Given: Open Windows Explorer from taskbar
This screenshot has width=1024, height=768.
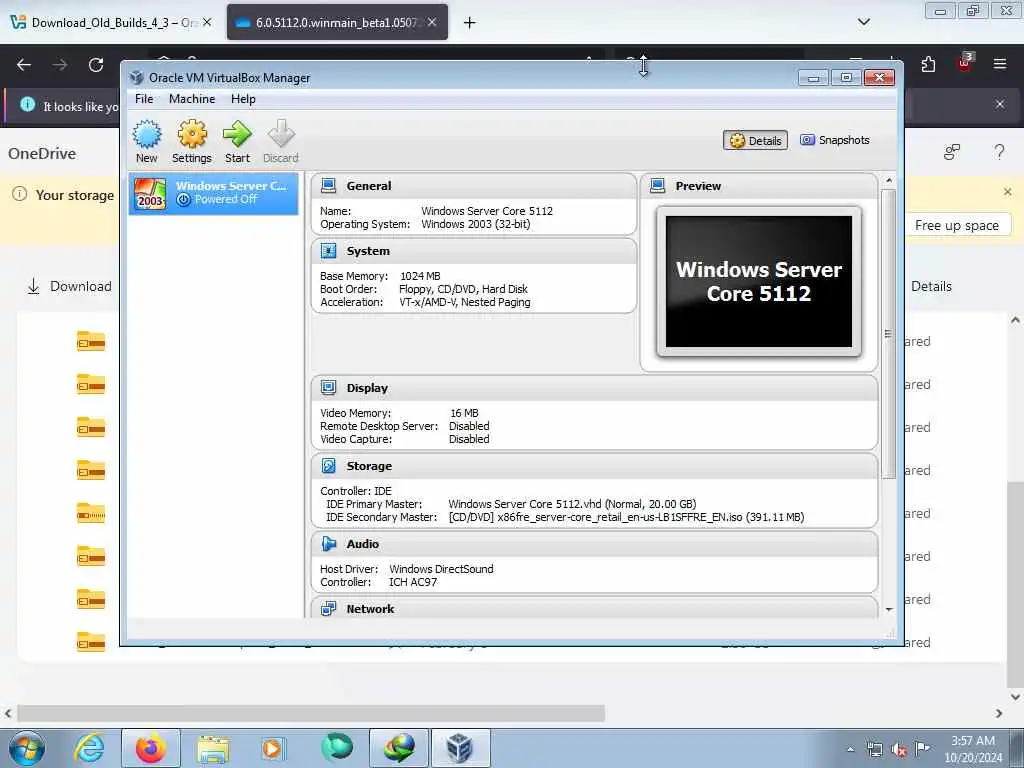Looking at the screenshot, I should coord(212,748).
